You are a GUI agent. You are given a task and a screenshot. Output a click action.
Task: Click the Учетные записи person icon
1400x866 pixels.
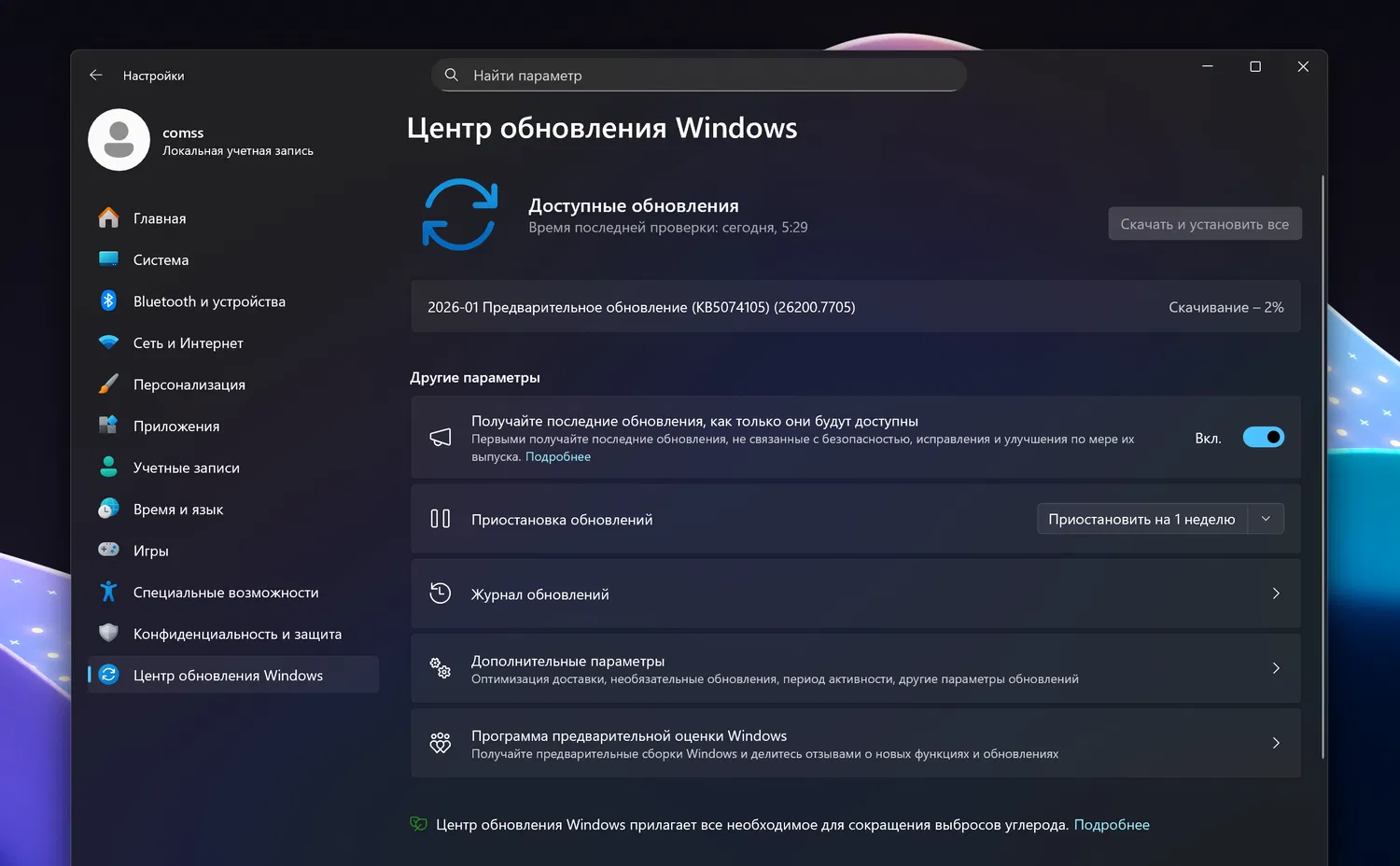[108, 467]
